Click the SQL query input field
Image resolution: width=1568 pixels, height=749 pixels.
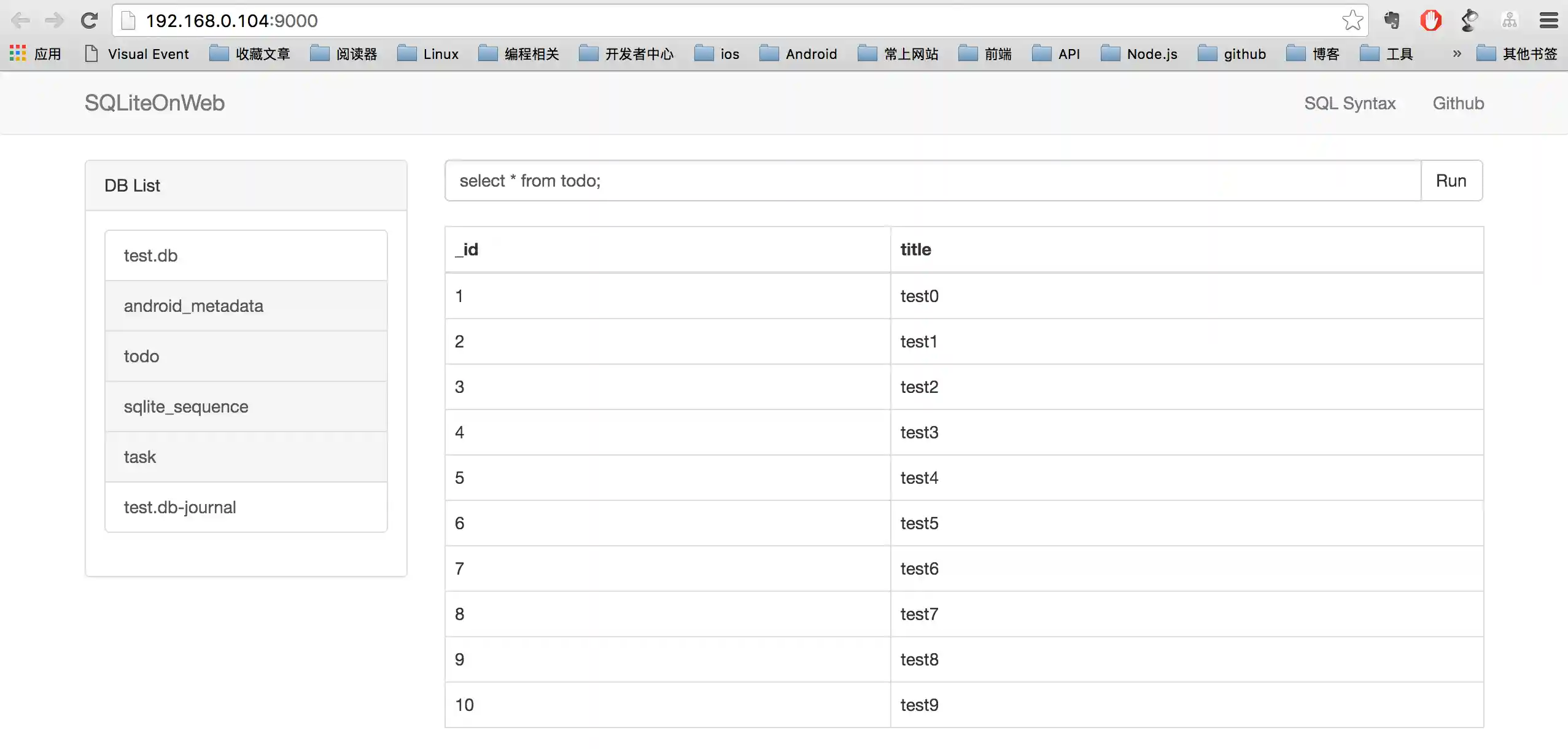932,180
